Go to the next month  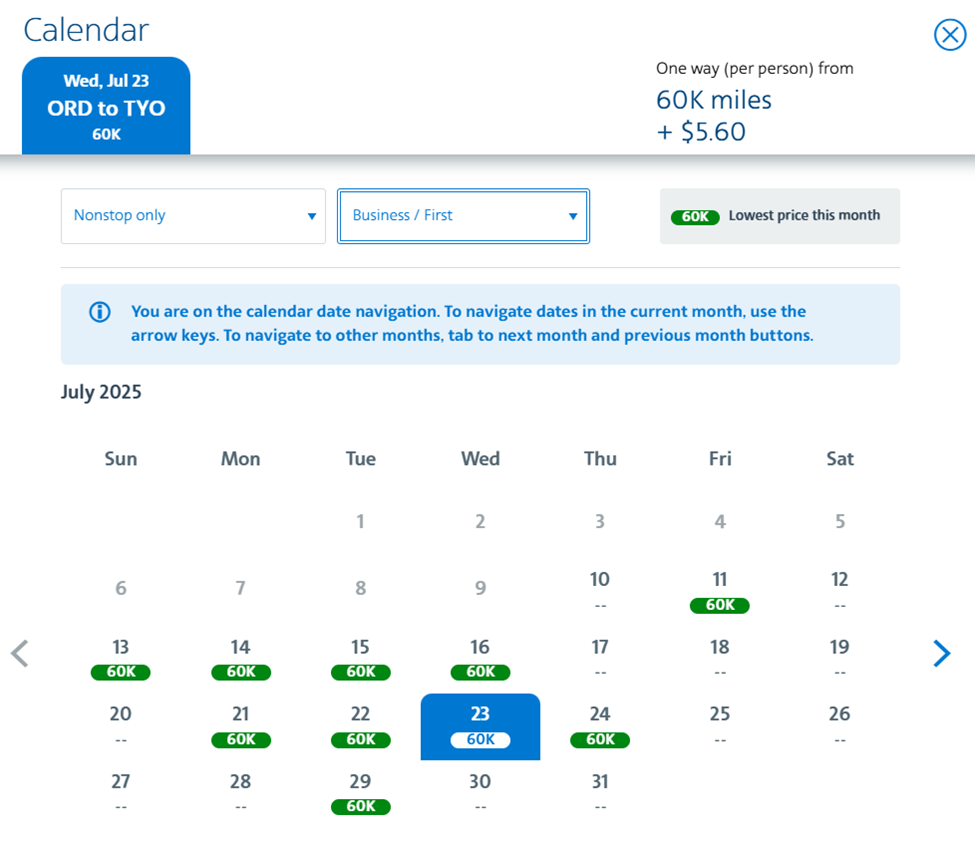(x=941, y=653)
